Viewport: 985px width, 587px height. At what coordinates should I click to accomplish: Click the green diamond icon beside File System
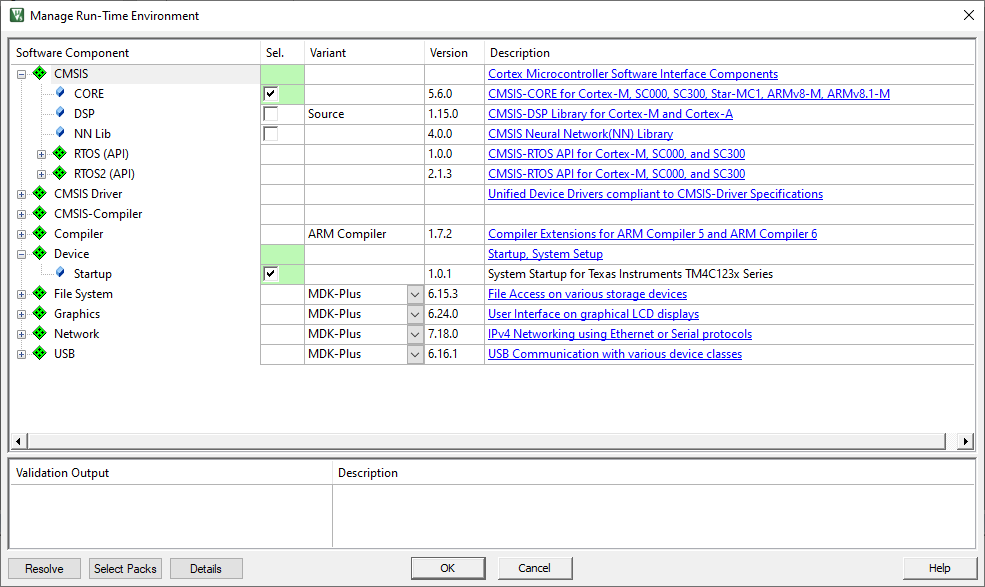40,294
